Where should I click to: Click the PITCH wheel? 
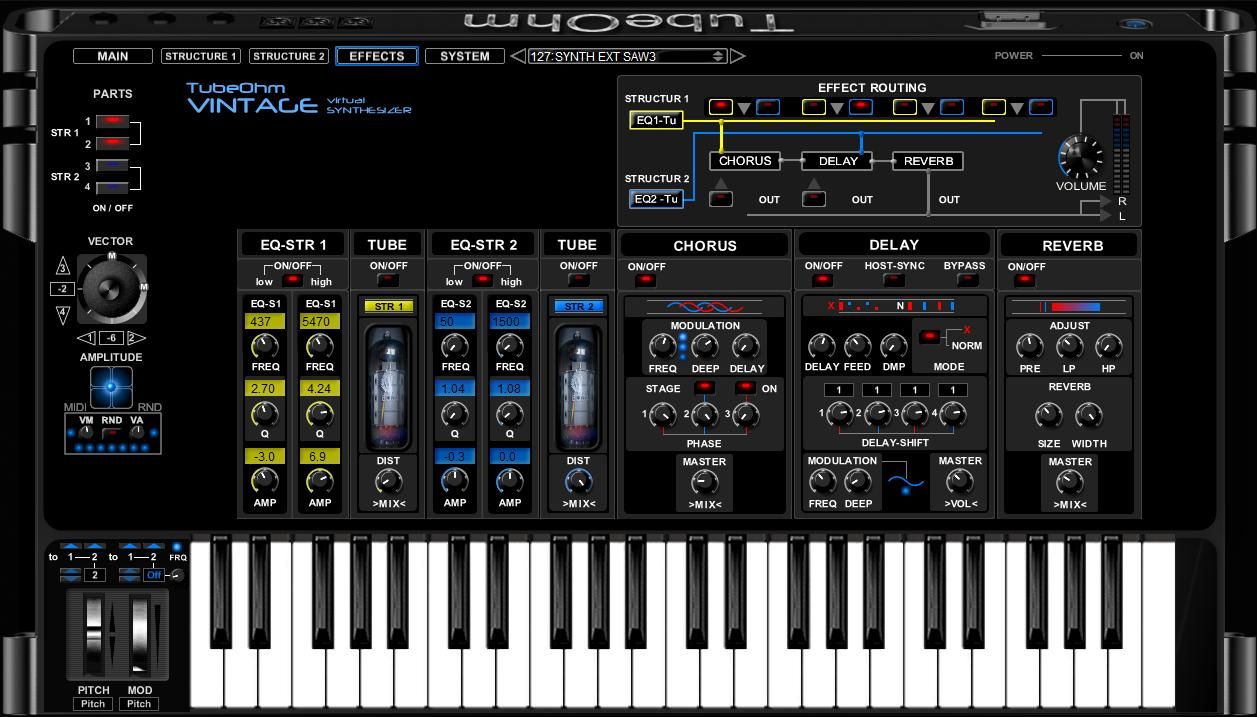[93, 637]
